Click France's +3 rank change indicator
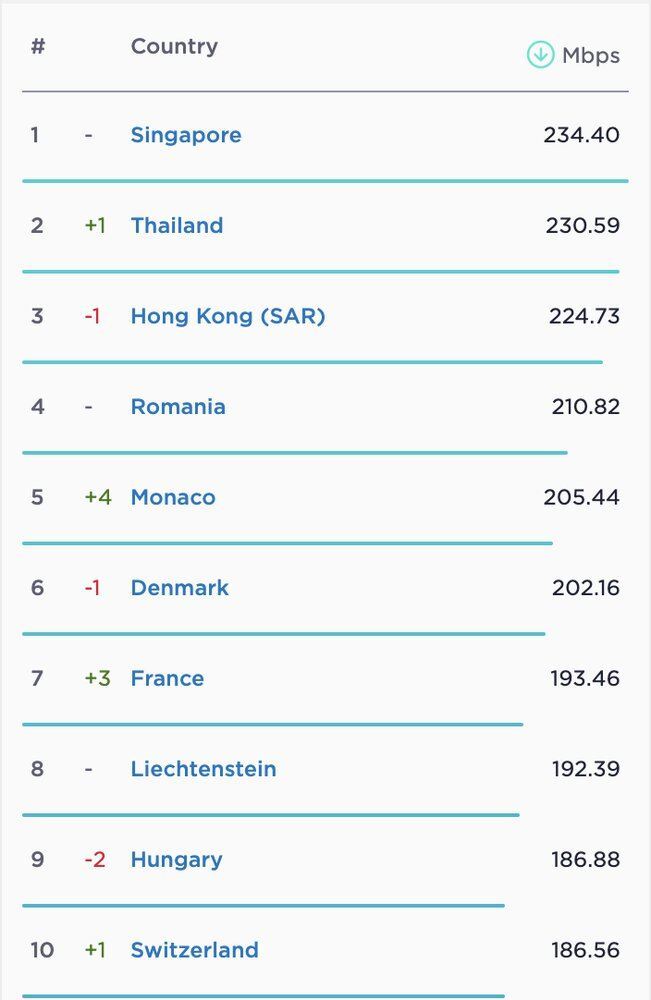This screenshot has height=1000, width=651. pos(98,678)
